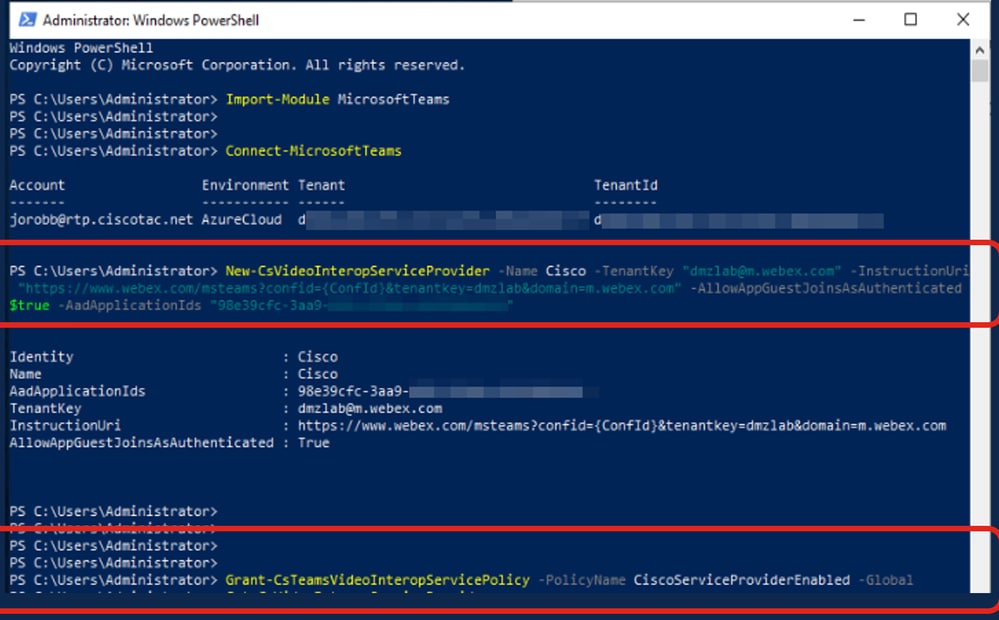Click the 'Grant-CsTeamsVideoInteropServicePolicy' cmdlet text
The width and height of the screenshot is (999, 620).
(x=377, y=580)
